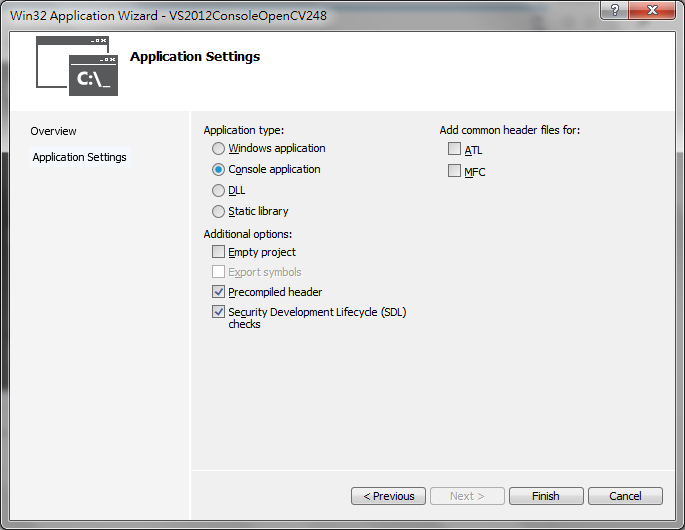
Task: Close the wizard window with X
Action: click(x=652, y=10)
